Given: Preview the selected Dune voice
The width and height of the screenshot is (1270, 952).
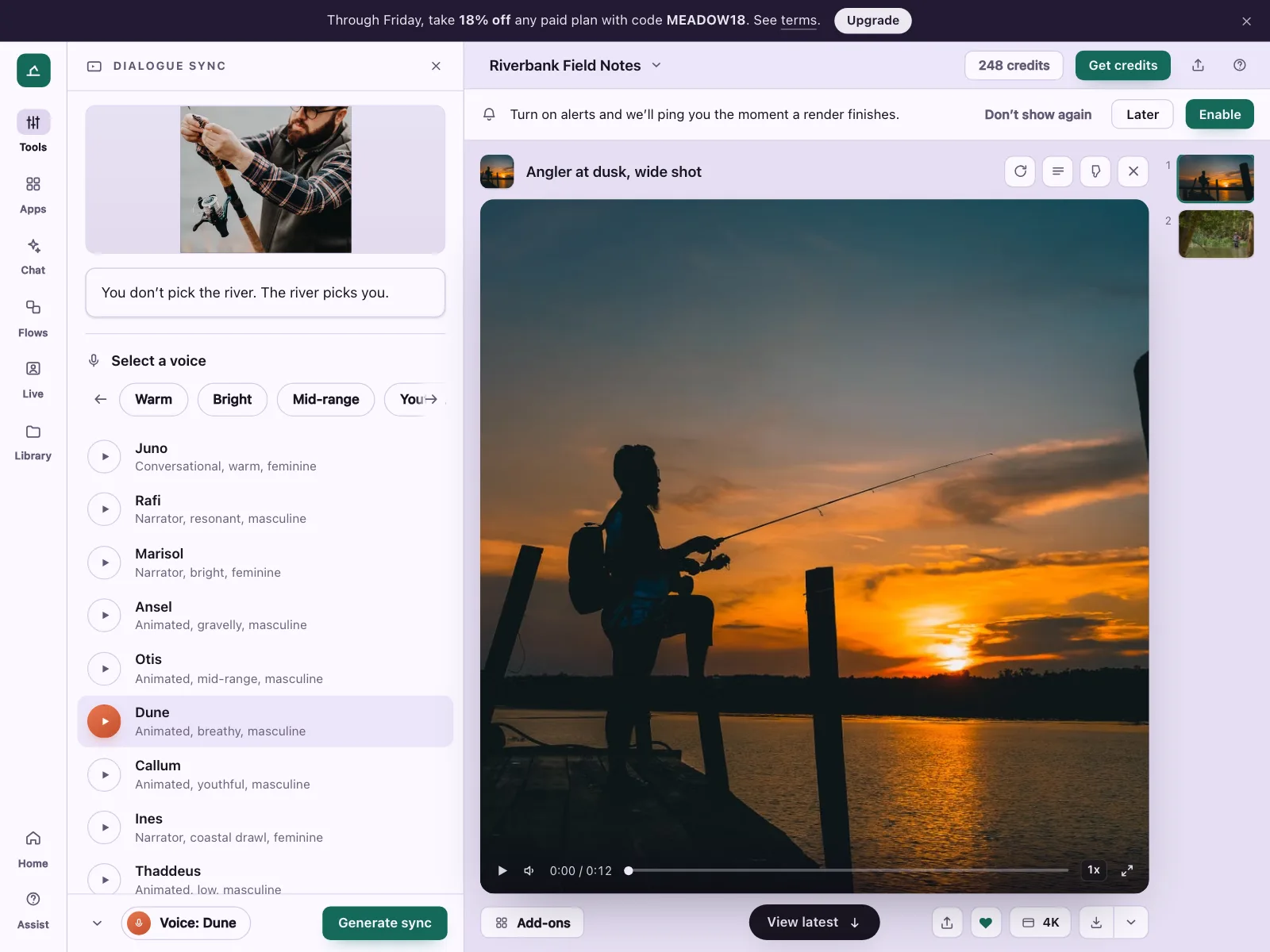Looking at the screenshot, I should (x=104, y=721).
